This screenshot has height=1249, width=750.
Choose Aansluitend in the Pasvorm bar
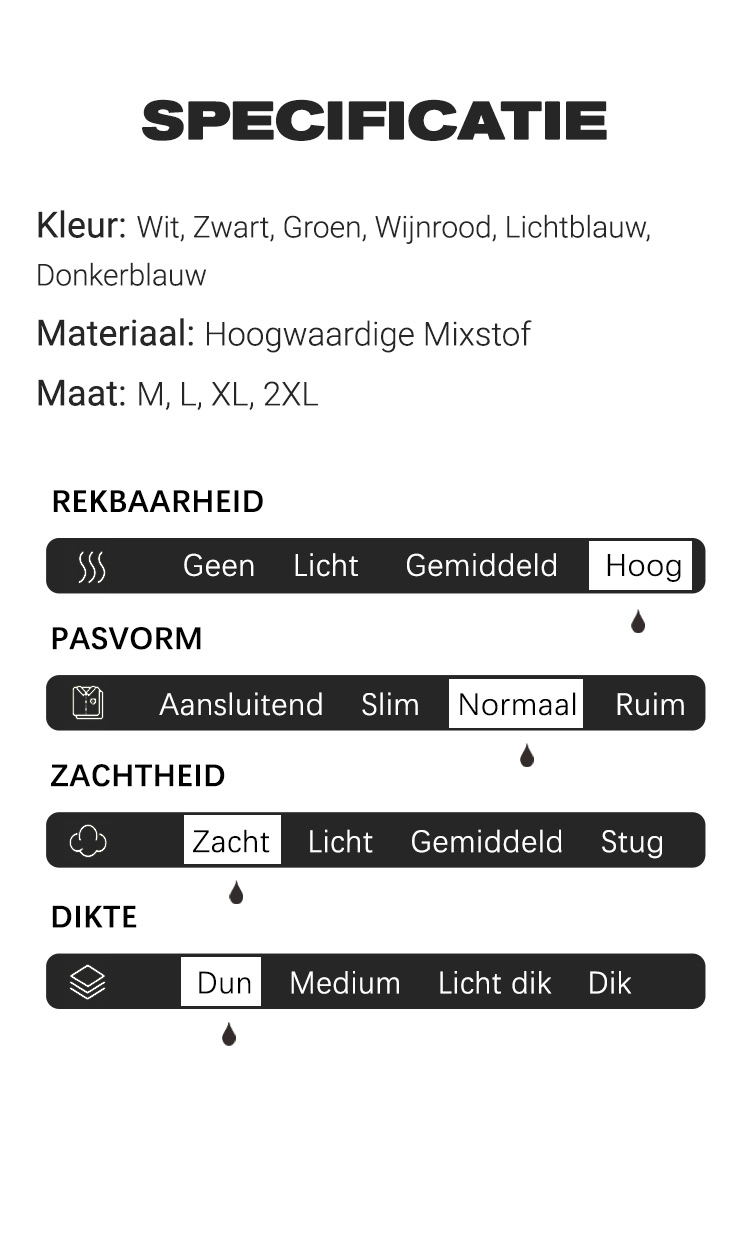pyautogui.click(x=241, y=704)
